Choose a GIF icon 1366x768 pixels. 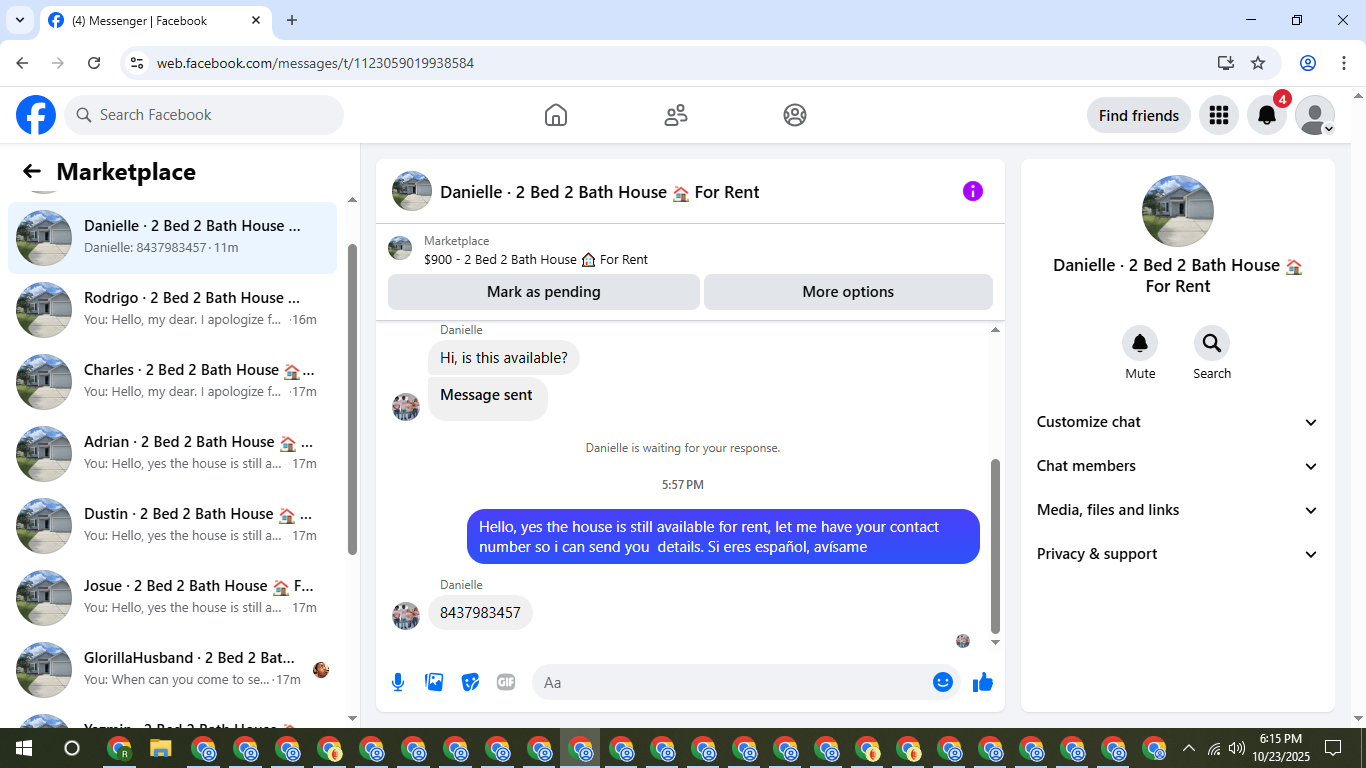pyautogui.click(x=506, y=682)
